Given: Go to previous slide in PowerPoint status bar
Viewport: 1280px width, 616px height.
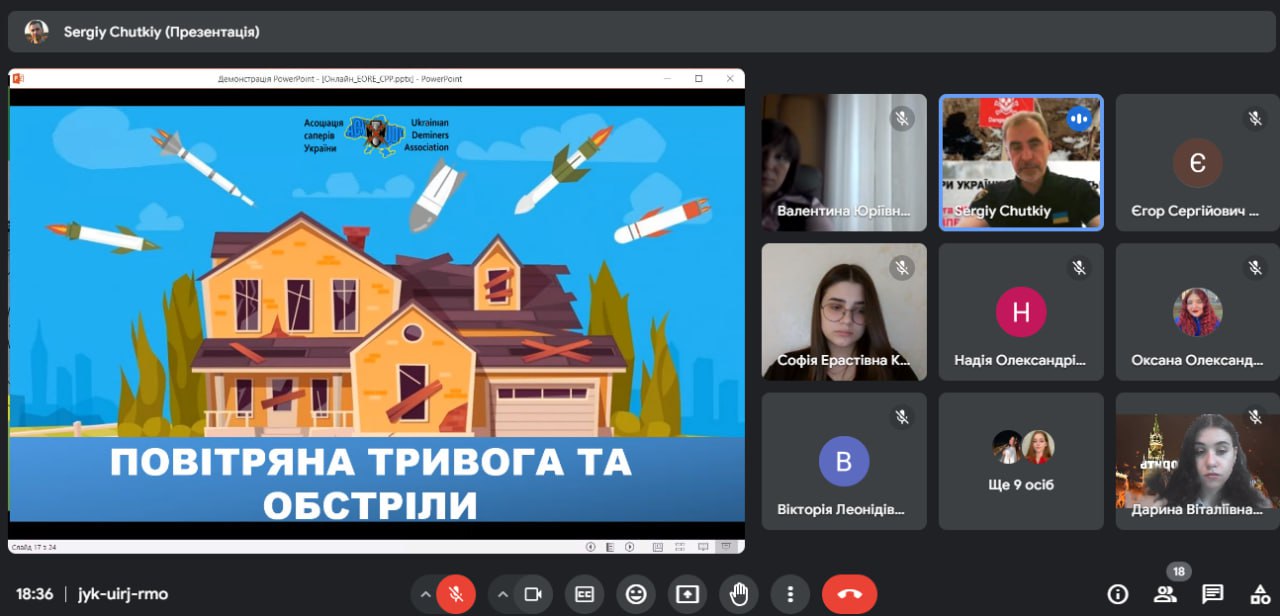Looking at the screenshot, I should [590, 547].
